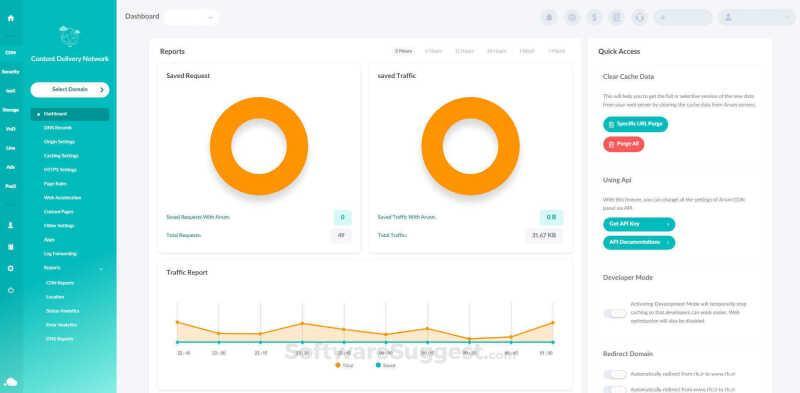Open the user account dropdown in top bar
Viewport: 800px width, 393px height.
coord(757,17)
